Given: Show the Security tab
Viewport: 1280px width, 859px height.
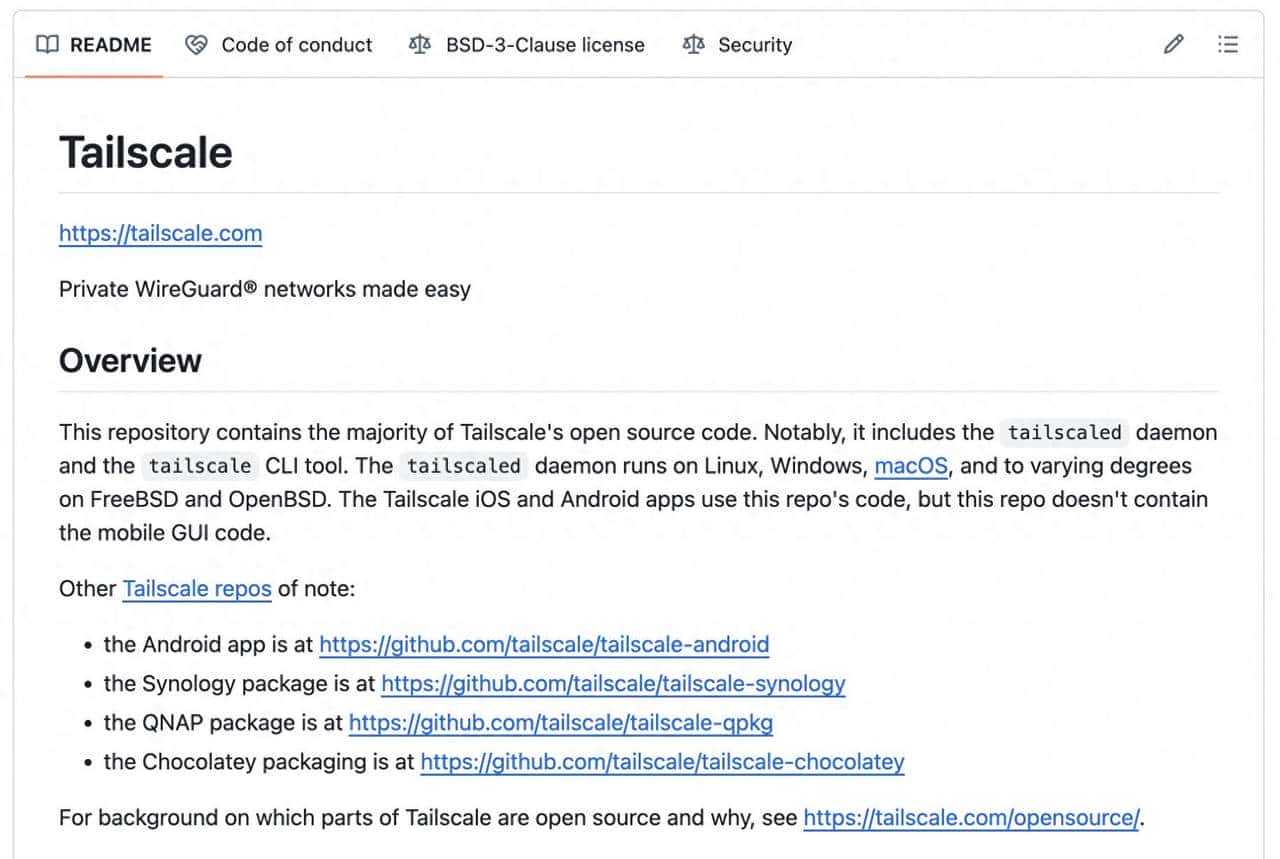Looking at the screenshot, I should pyautogui.click(x=754, y=45).
